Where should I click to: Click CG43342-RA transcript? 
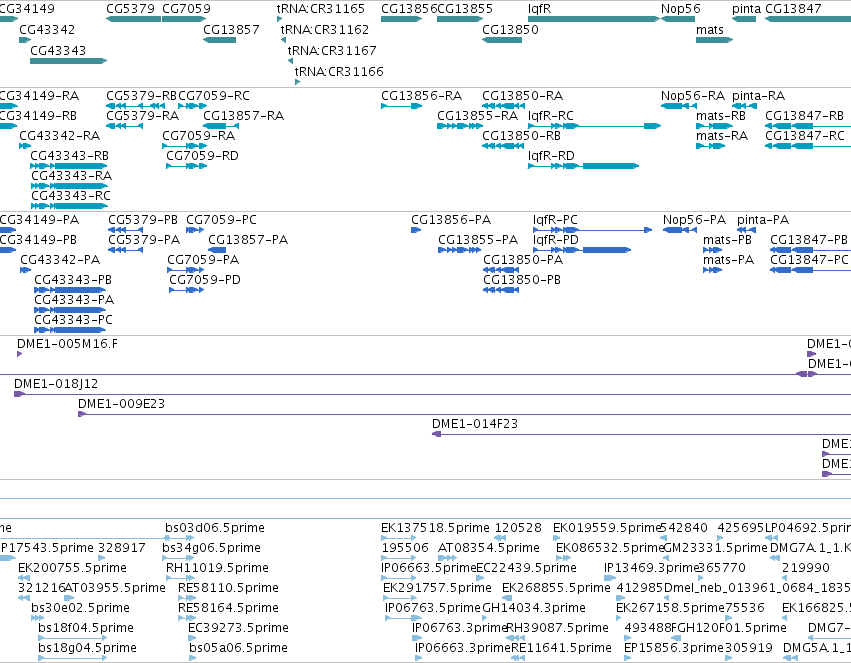[x=25, y=146]
